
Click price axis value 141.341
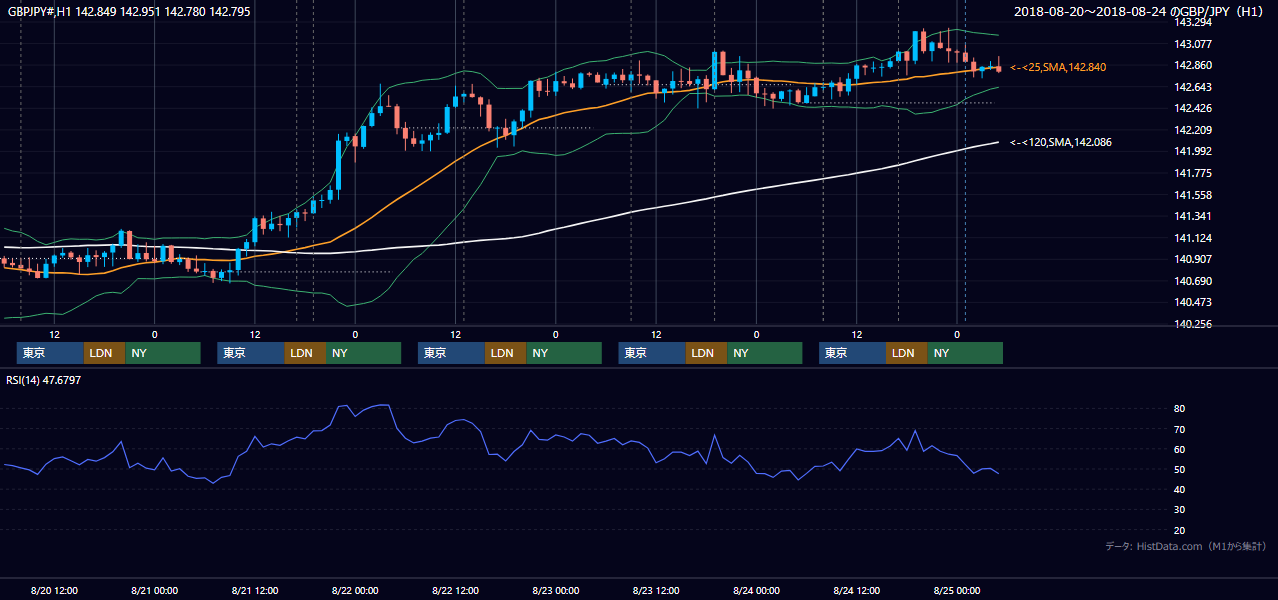[1193, 216]
